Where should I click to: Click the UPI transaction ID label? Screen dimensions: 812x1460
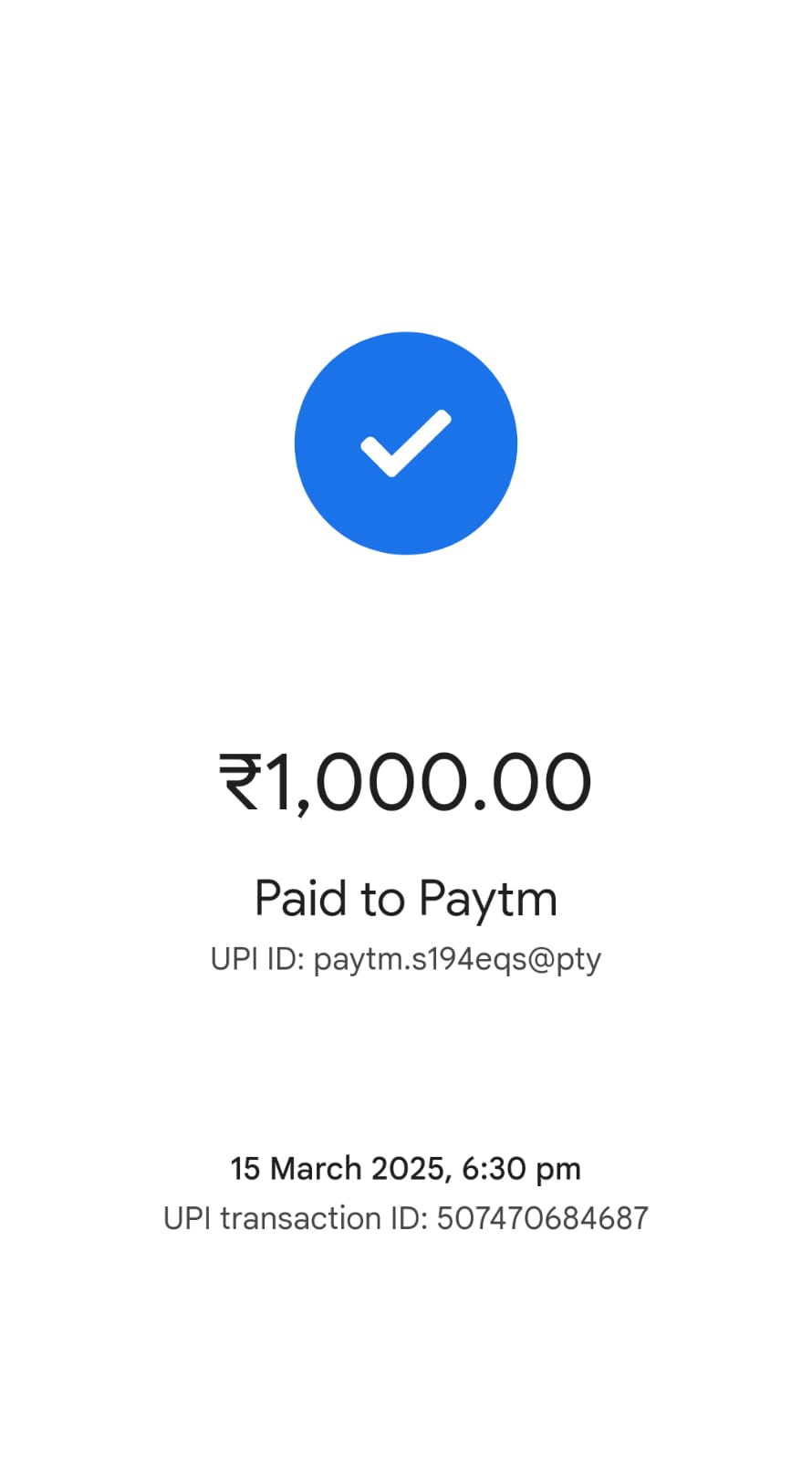tap(296, 1218)
